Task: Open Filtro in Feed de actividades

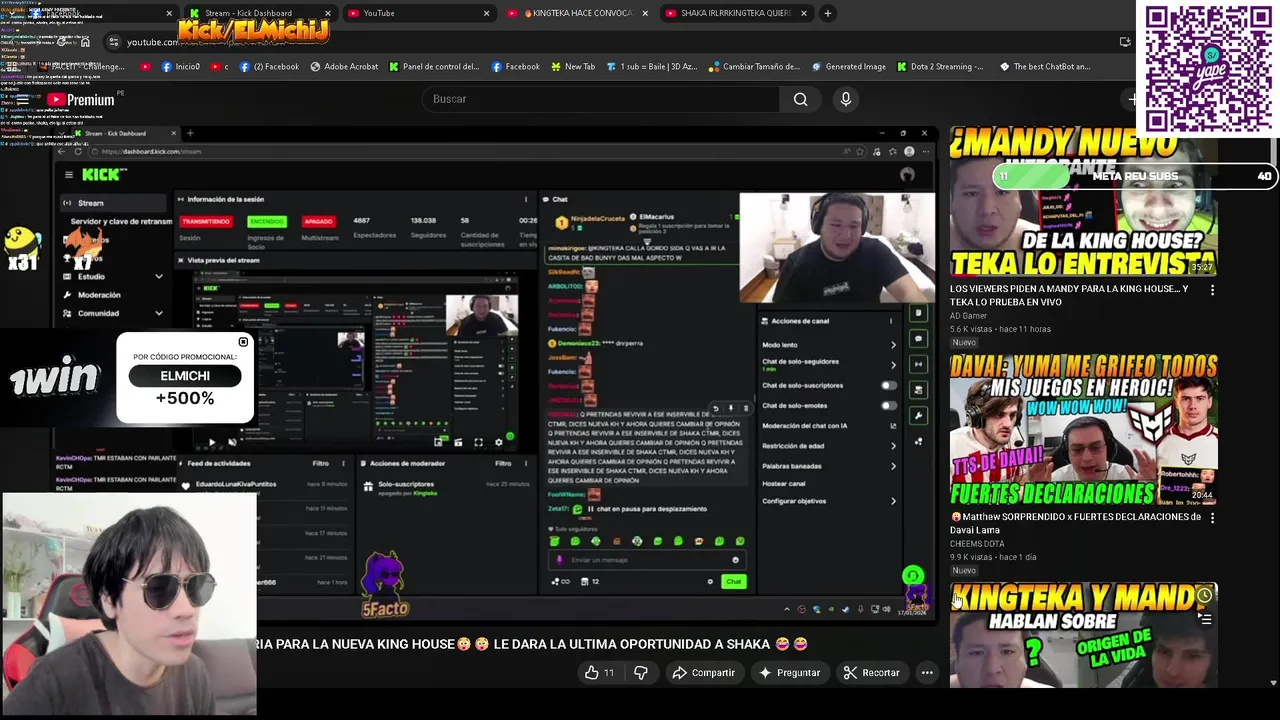Action: coord(321,463)
